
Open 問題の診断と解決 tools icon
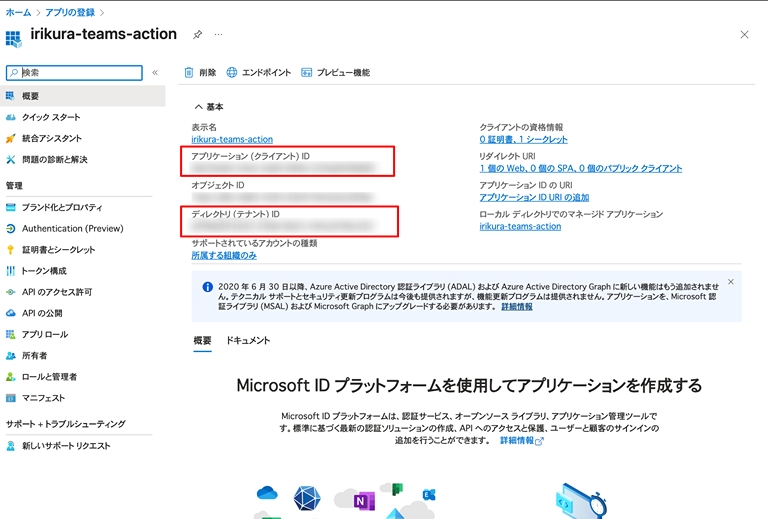pyautogui.click(x=10, y=159)
